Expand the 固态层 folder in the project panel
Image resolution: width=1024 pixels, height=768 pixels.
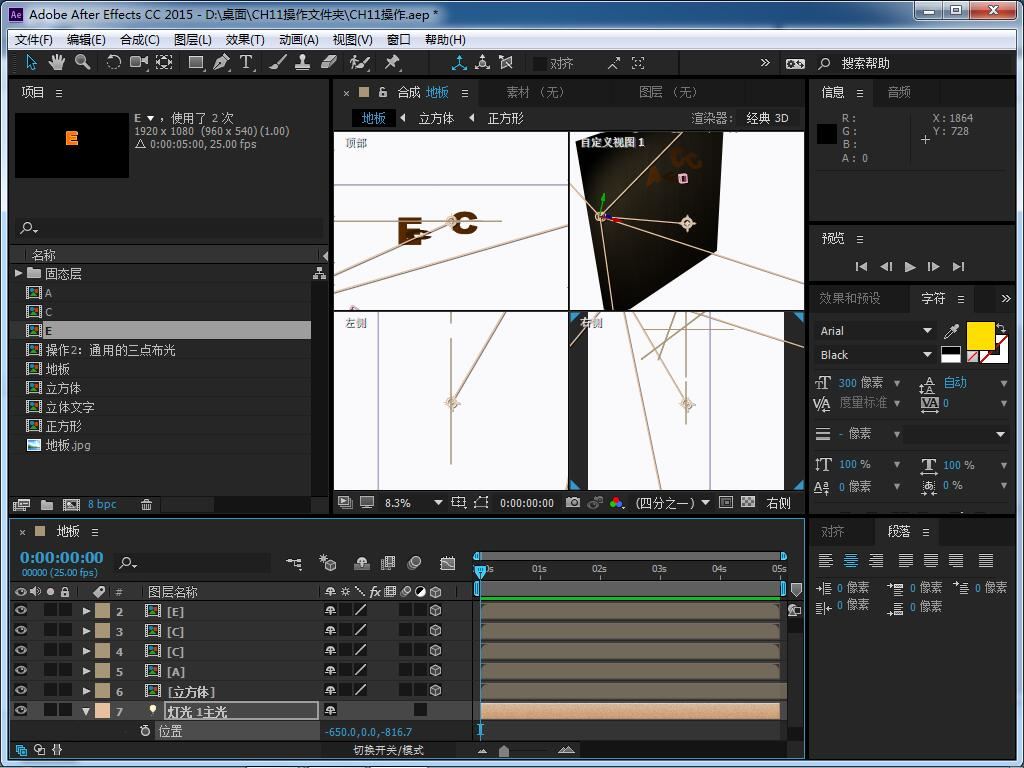[19, 273]
